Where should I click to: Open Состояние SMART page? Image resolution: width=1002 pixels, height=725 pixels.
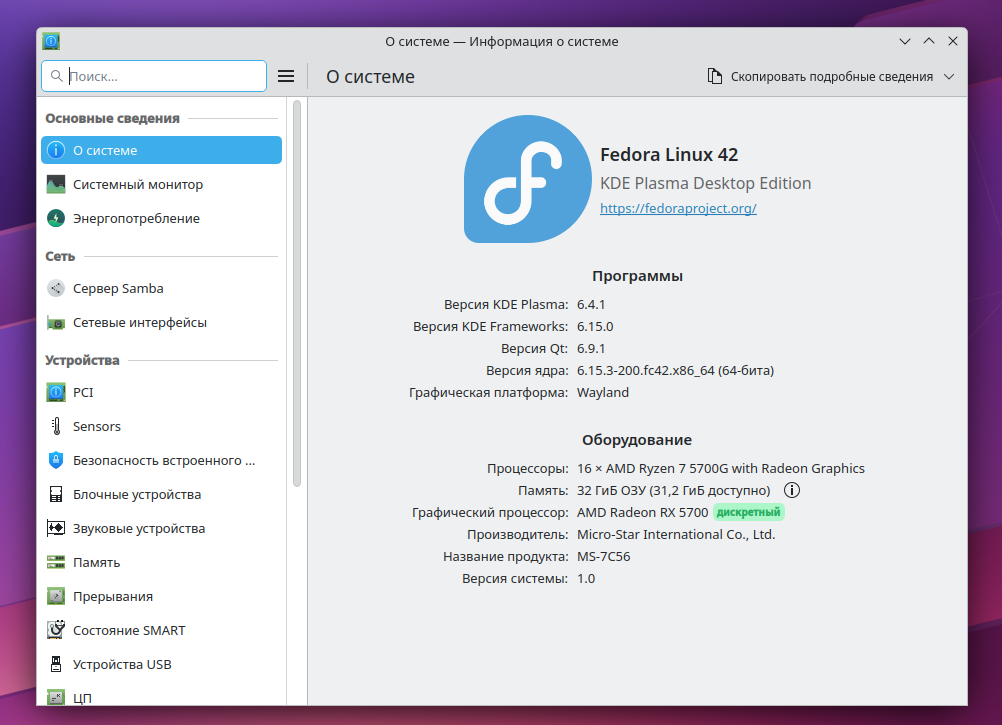tap(162, 630)
